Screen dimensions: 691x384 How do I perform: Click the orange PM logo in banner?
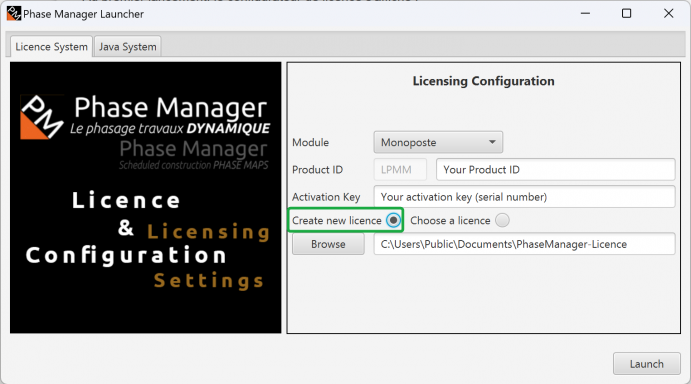42,117
